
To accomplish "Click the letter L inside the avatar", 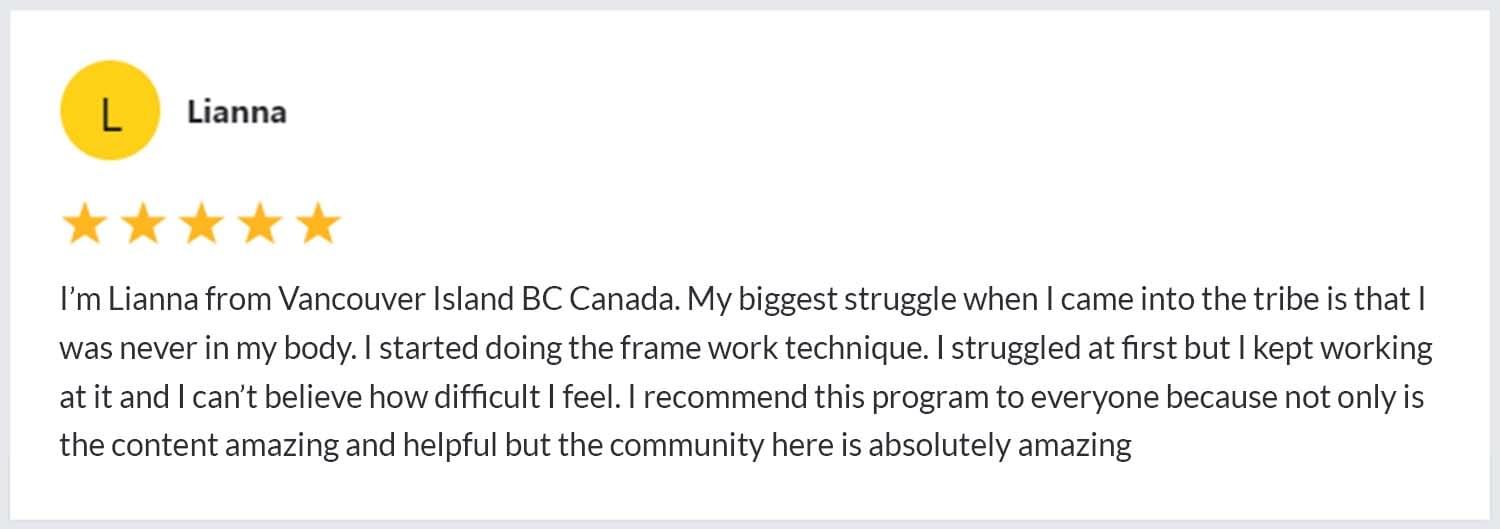I will (x=110, y=115).
